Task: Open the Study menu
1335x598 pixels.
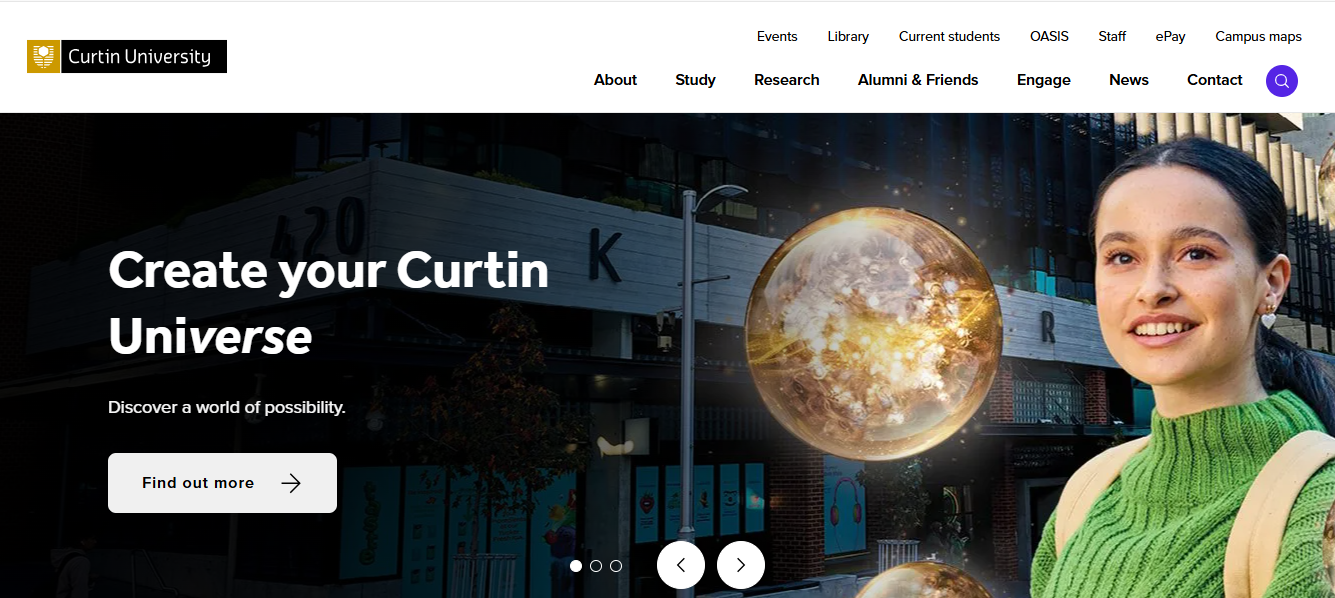Action: [695, 80]
